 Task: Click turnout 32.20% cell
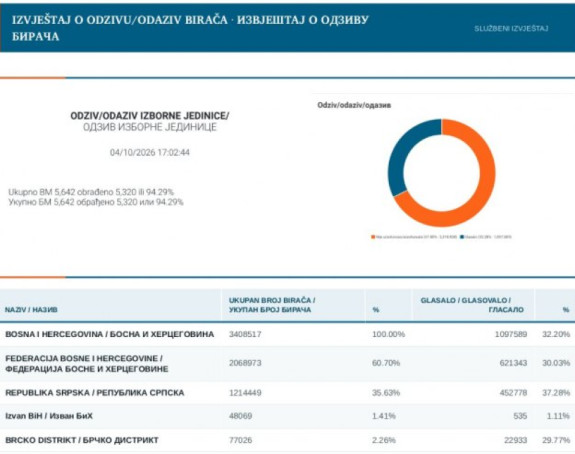[556, 334]
